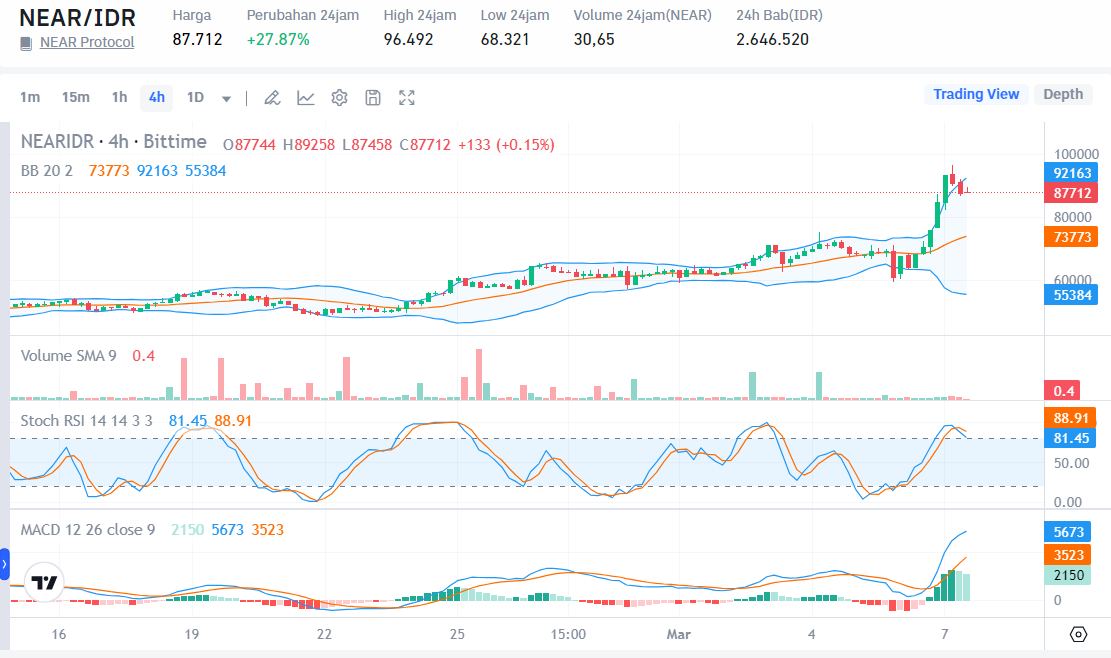1111x658 pixels.
Task: Select the 1D timeframe
Action: (195, 97)
